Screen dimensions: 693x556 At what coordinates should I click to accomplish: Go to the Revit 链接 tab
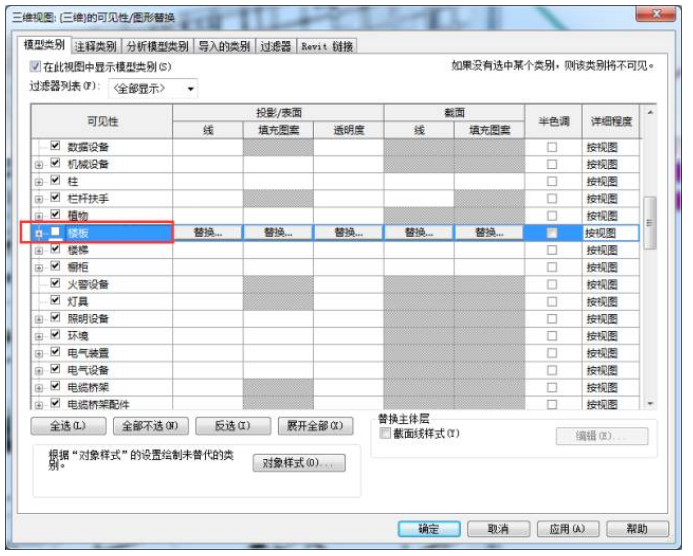[x=328, y=46]
